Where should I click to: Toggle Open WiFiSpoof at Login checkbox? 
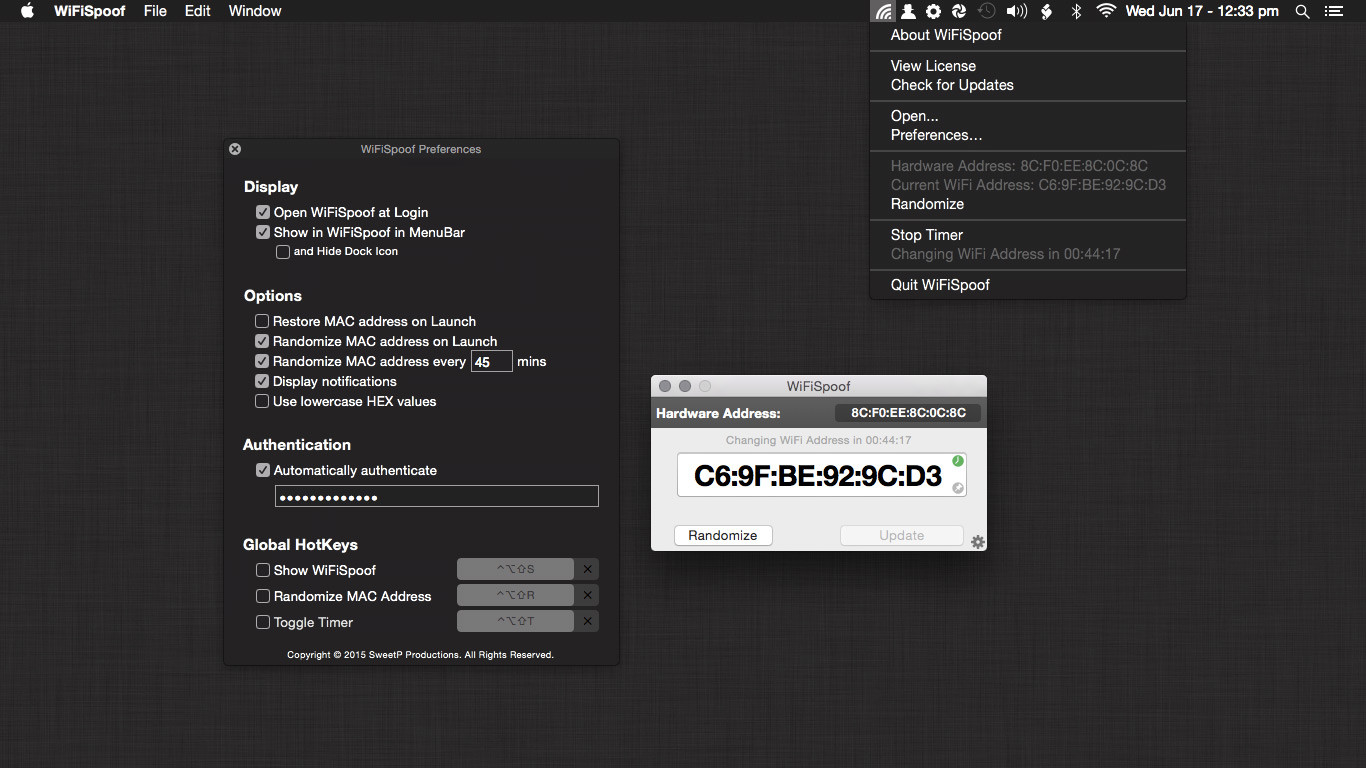click(263, 212)
